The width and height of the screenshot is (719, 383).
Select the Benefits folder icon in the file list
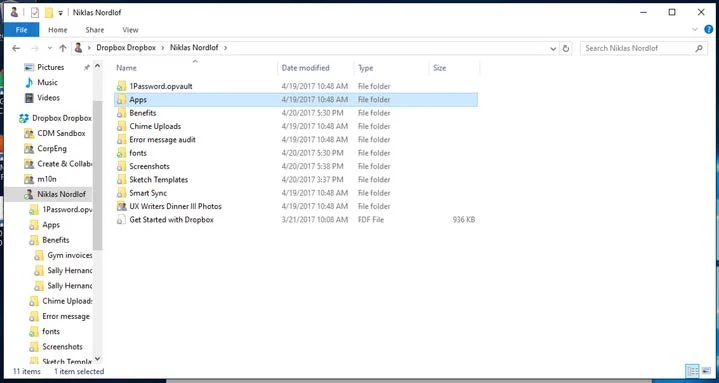122,113
